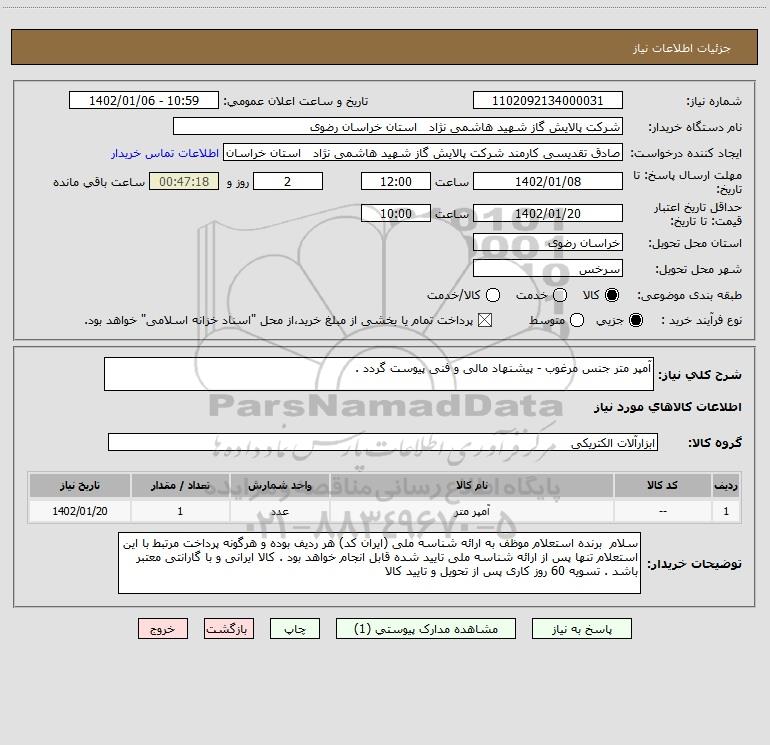Image resolution: width=770 pixels, height=745 pixels.
Task: Click the 'نام کالا' column header
Action: [471, 486]
